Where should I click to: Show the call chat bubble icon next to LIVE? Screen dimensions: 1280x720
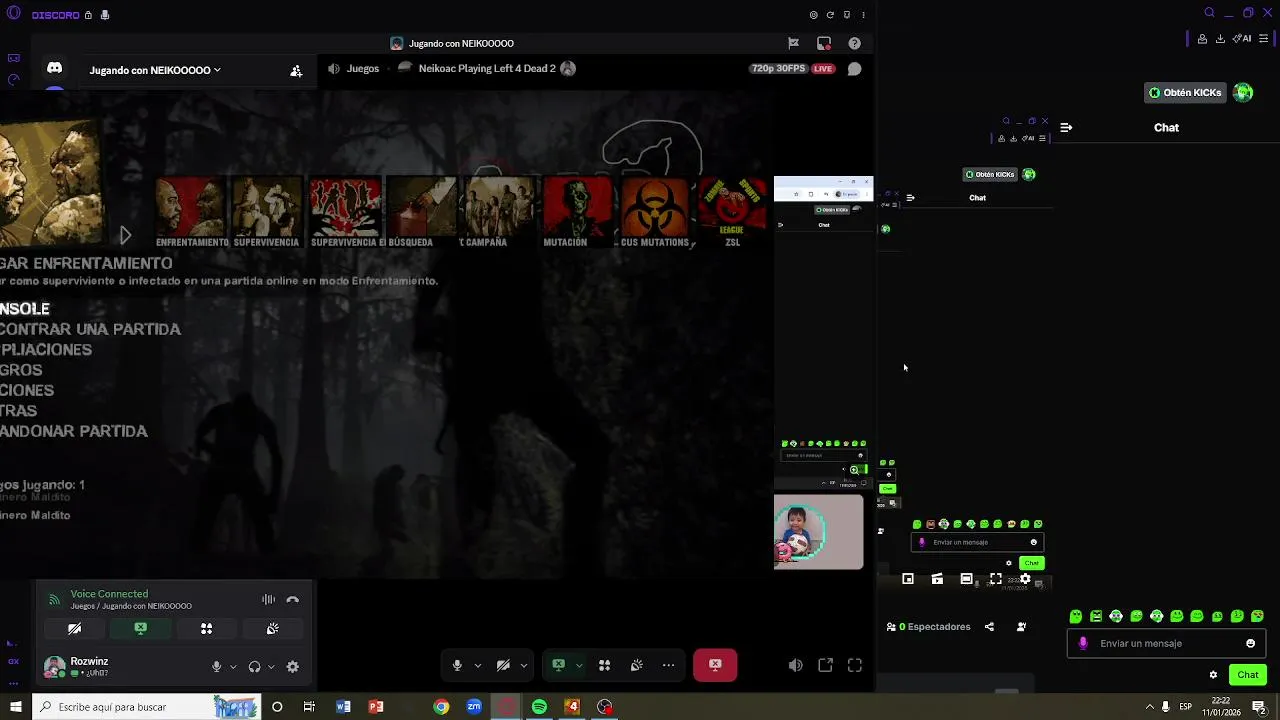[x=854, y=69]
